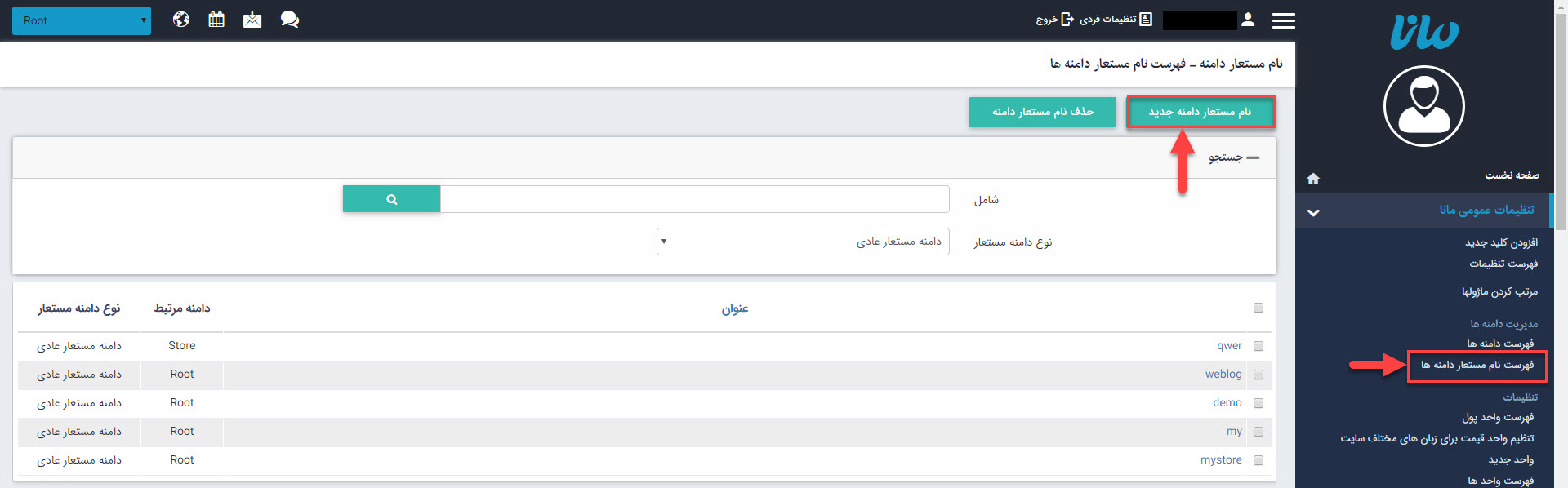Screen dimensions: 1568x488
Task: Toggle the hamburger menu icon
Action: (1283, 20)
